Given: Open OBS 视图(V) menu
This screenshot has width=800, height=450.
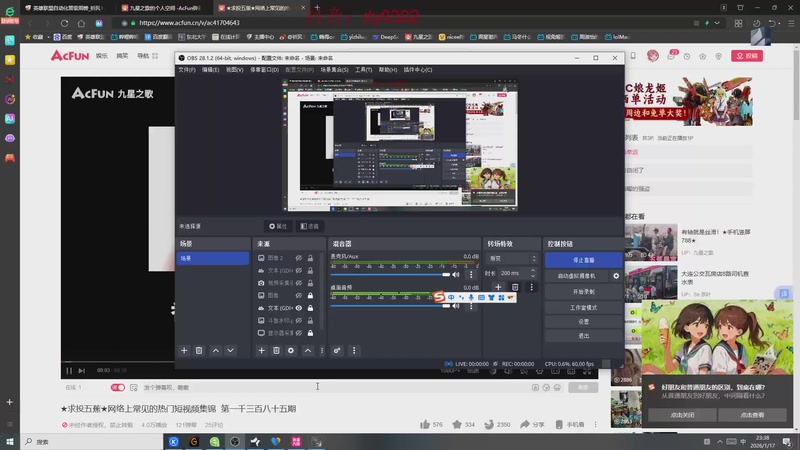Looking at the screenshot, I should (235, 69).
